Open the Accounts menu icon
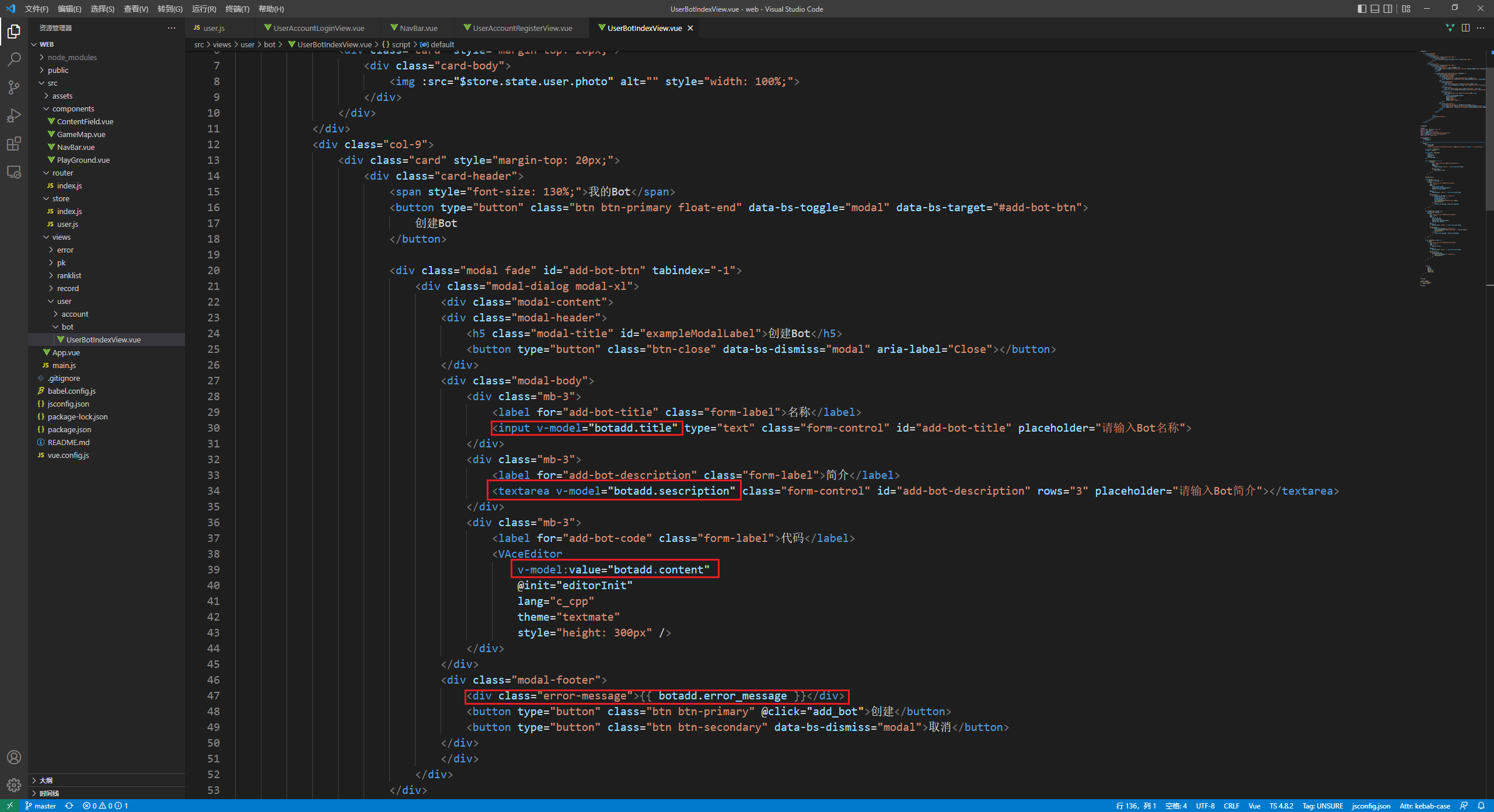This screenshot has height=812, width=1494. pyautogui.click(x=14, y=757)
